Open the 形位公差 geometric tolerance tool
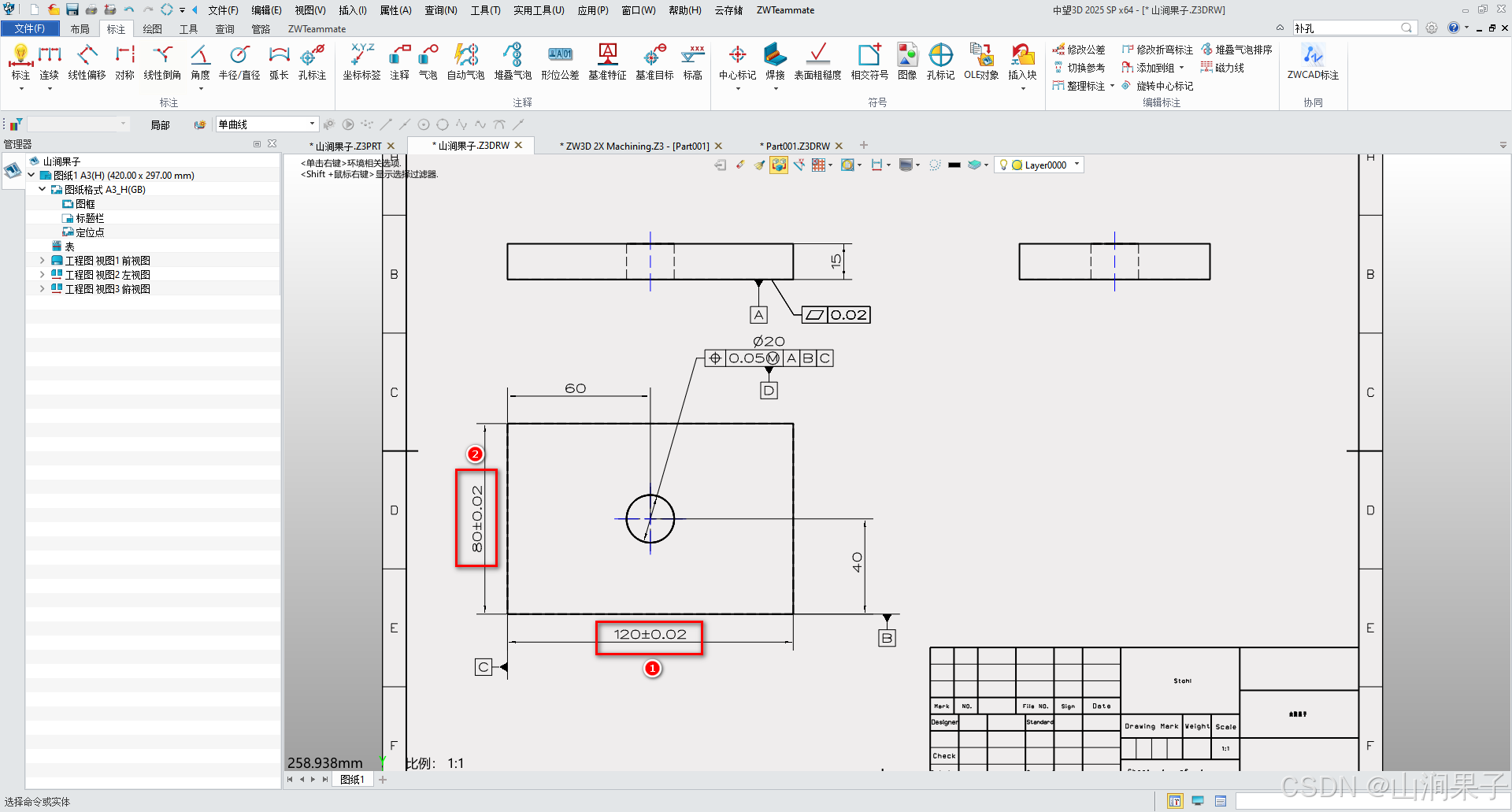Viewport: 1512px width, 812px height. point(560,62)
